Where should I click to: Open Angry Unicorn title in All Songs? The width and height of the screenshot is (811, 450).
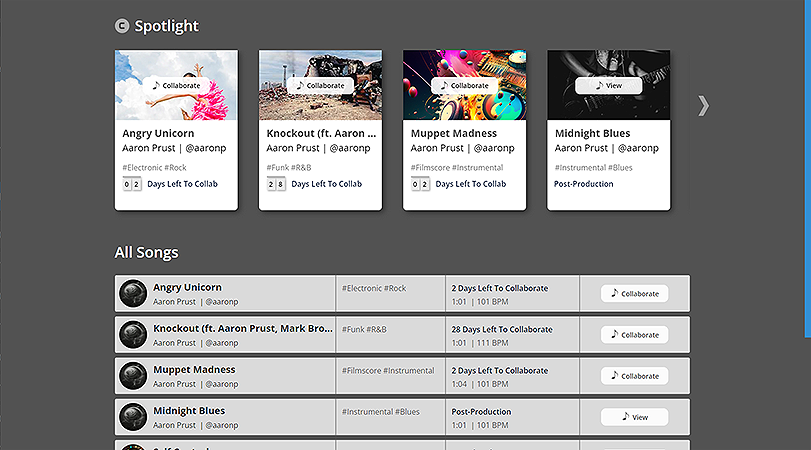[x=187, y=288]
